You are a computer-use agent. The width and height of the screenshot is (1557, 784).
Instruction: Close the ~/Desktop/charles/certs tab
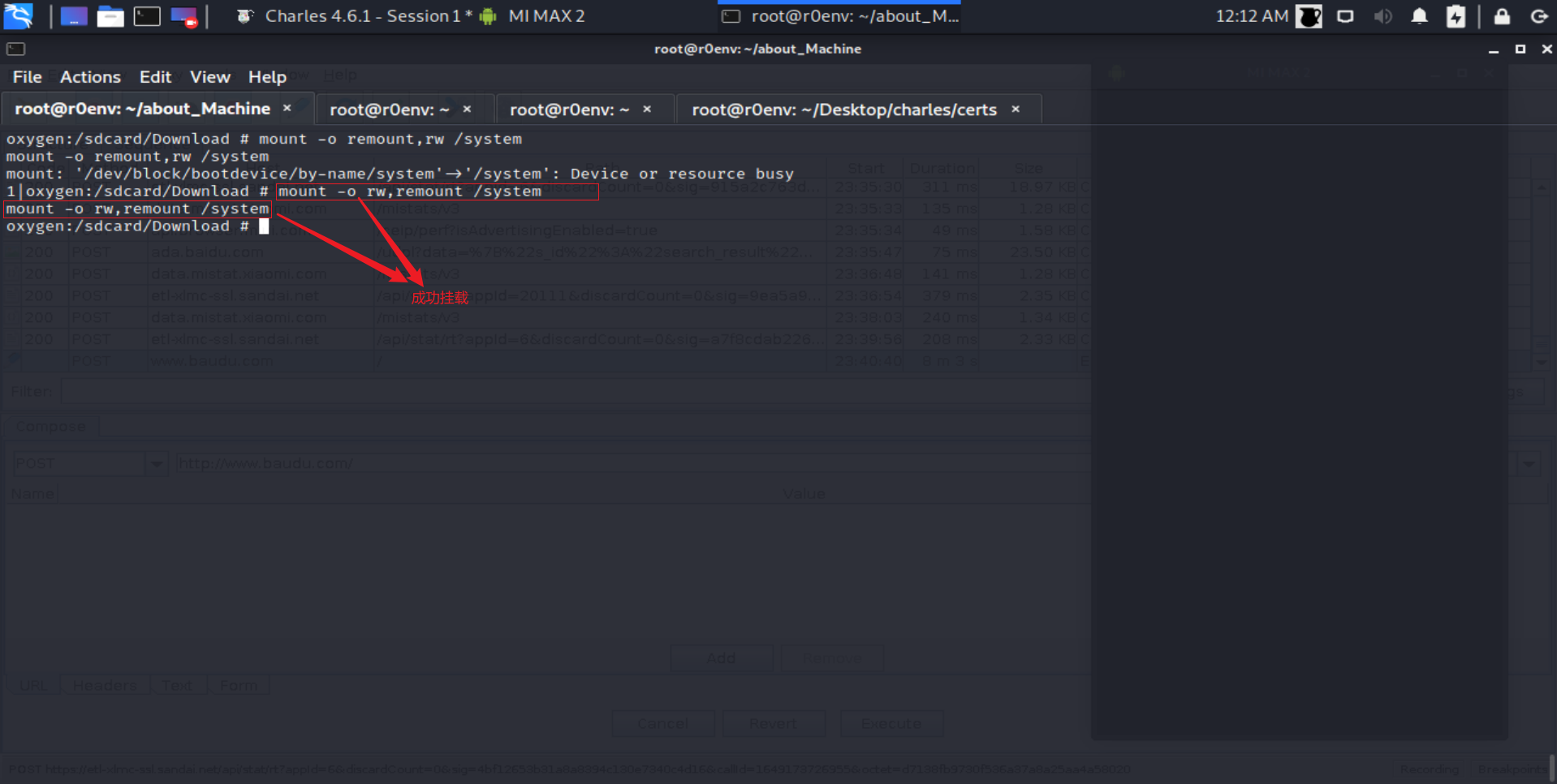(x=1016, y=109)
